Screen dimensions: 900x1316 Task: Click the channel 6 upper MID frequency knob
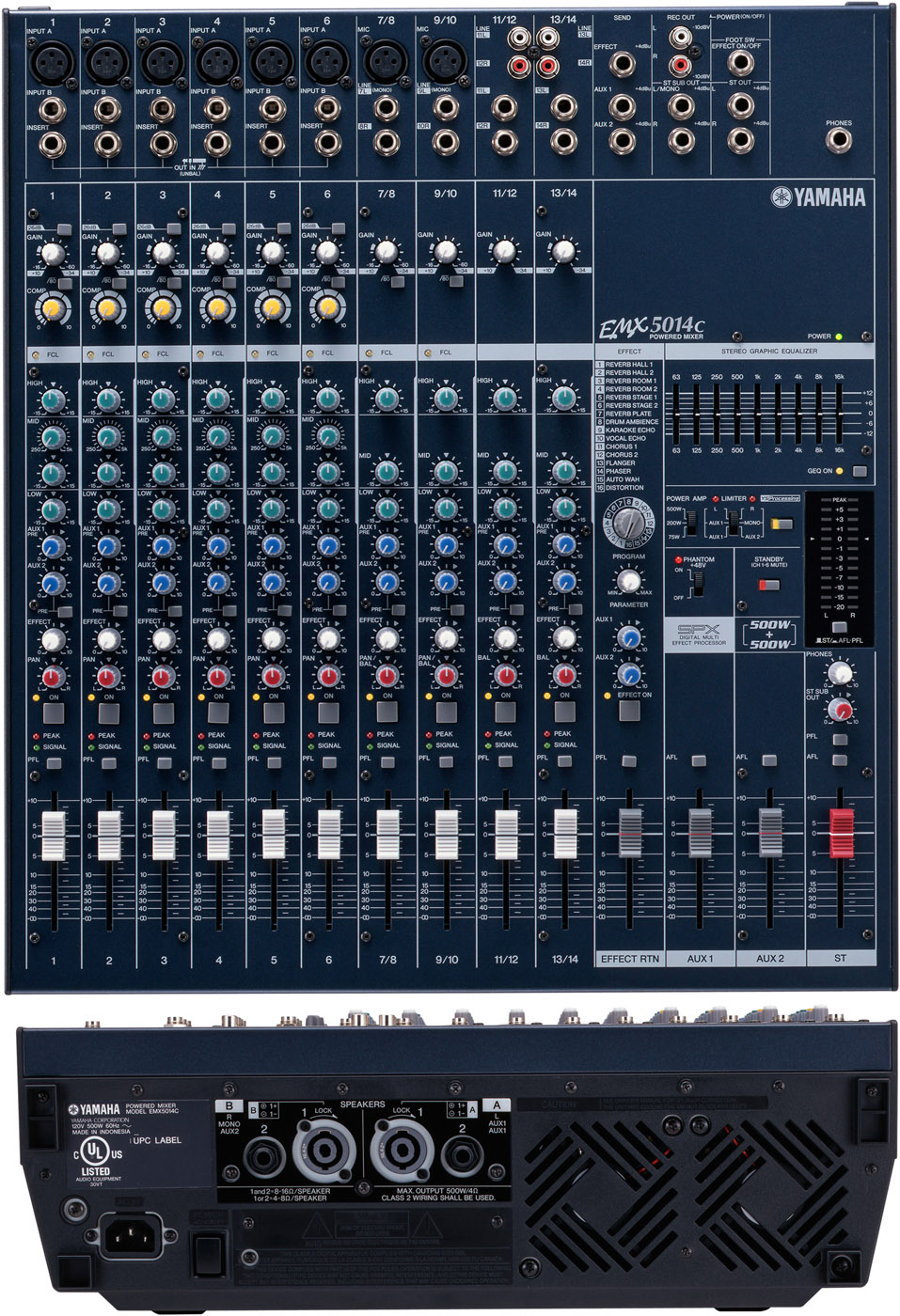[327, 436]
